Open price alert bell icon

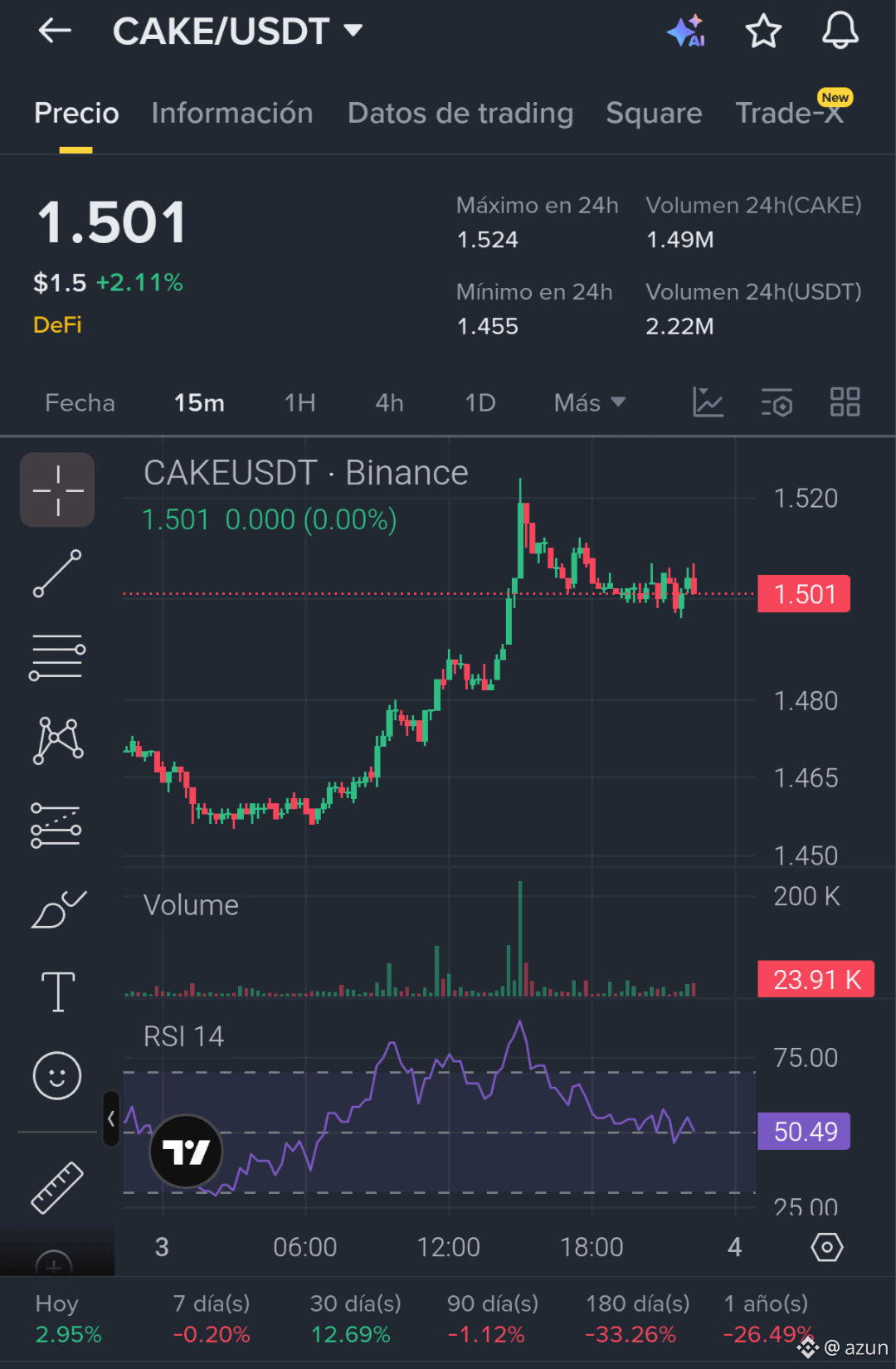[840, 31]
